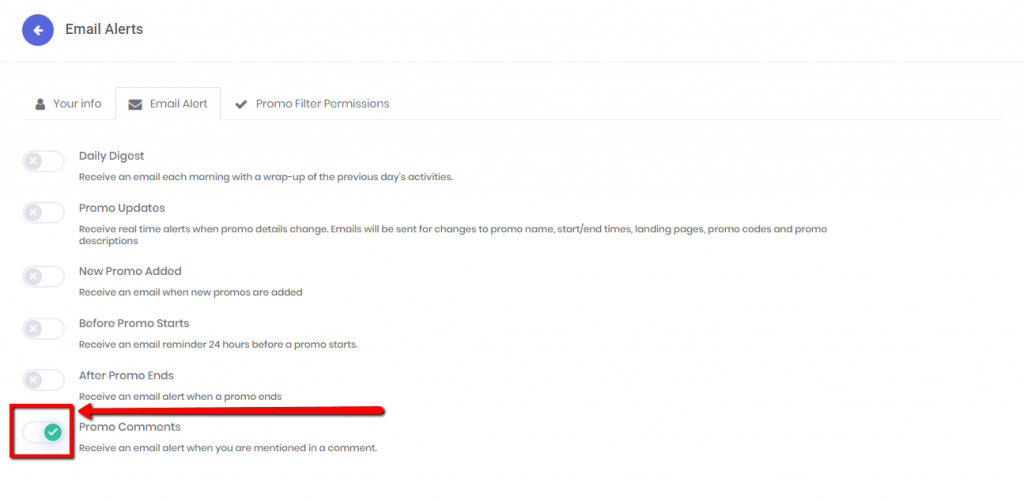This screenshot has height=501, width=1024.
Task: Click the Promo Comments label
Action: pos(130,427)
